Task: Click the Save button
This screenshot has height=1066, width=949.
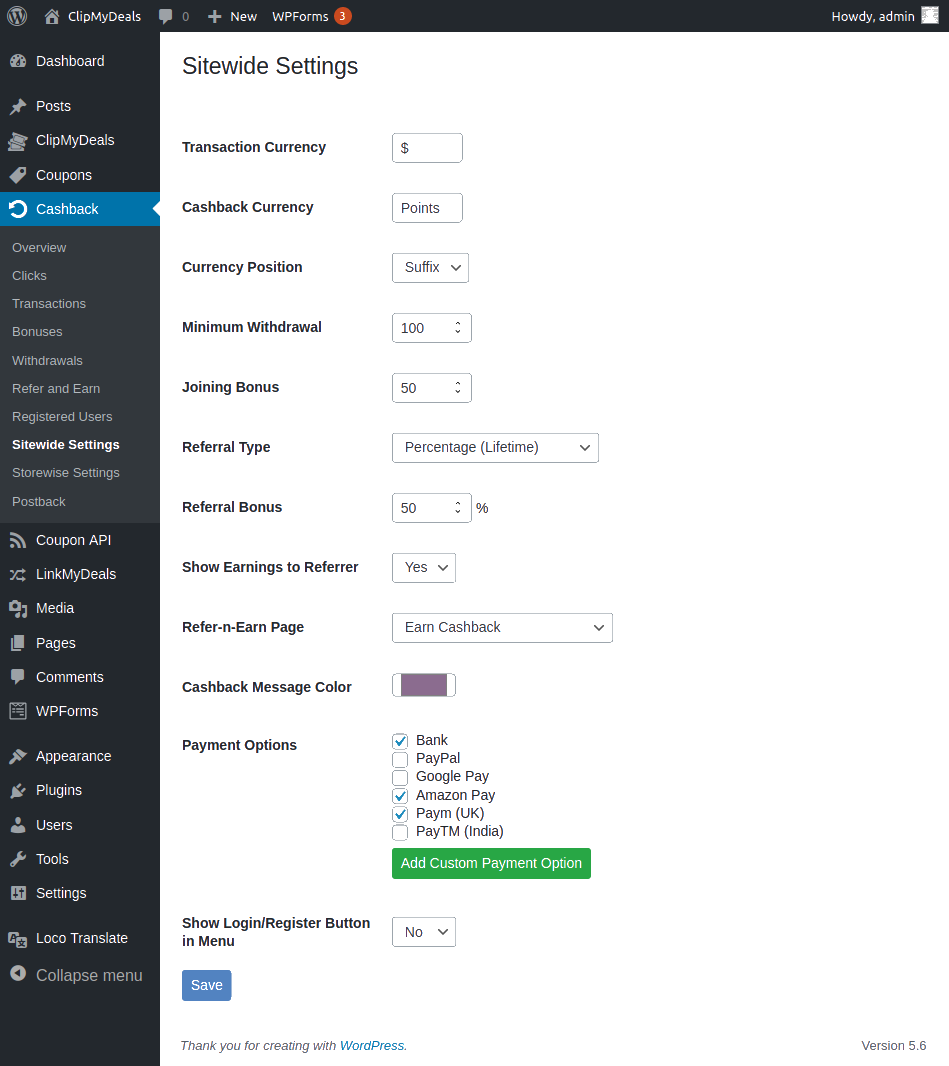Action: 207,985
